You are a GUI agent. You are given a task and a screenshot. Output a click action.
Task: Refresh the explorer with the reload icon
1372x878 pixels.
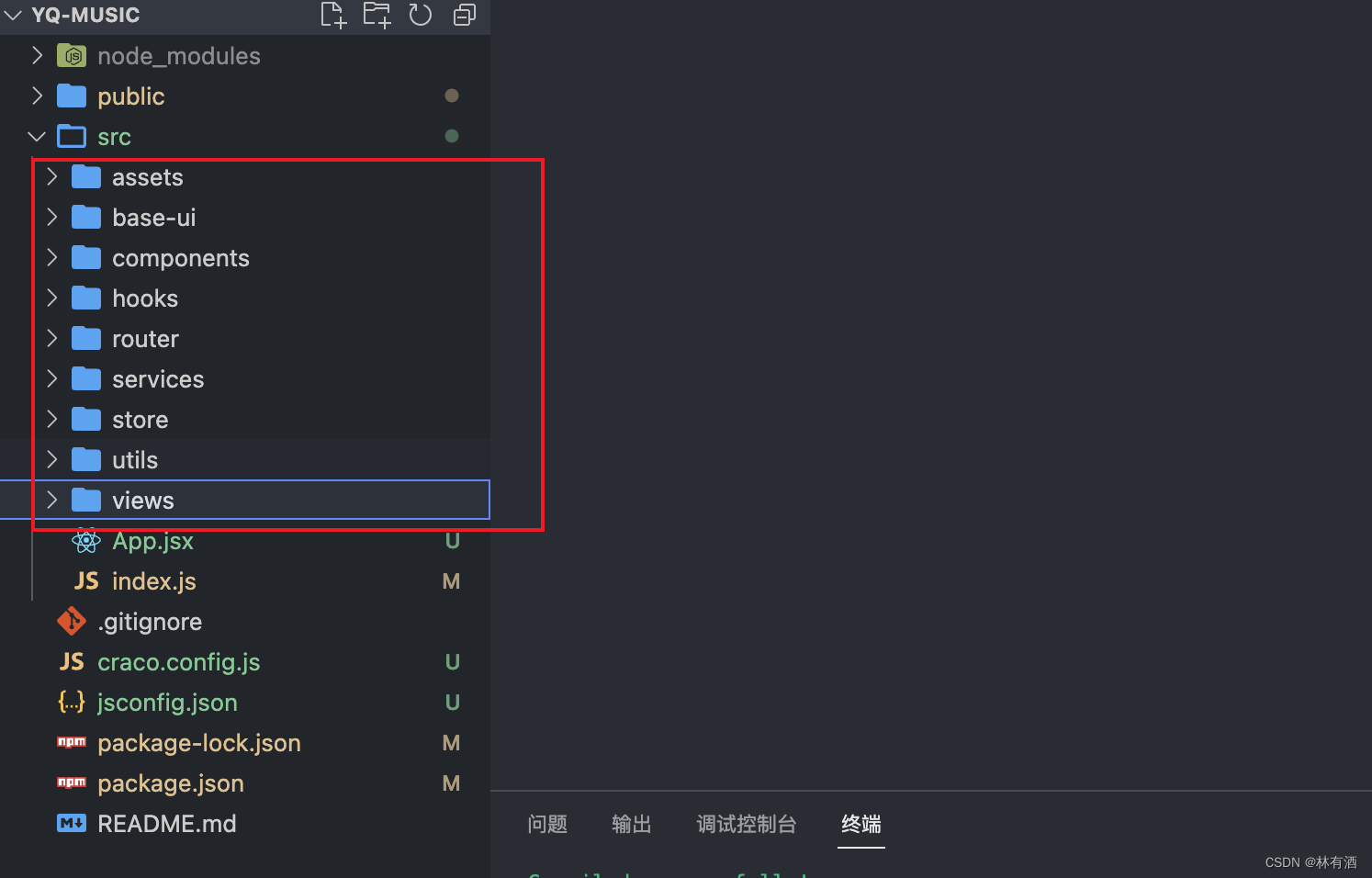coord(421,15)
